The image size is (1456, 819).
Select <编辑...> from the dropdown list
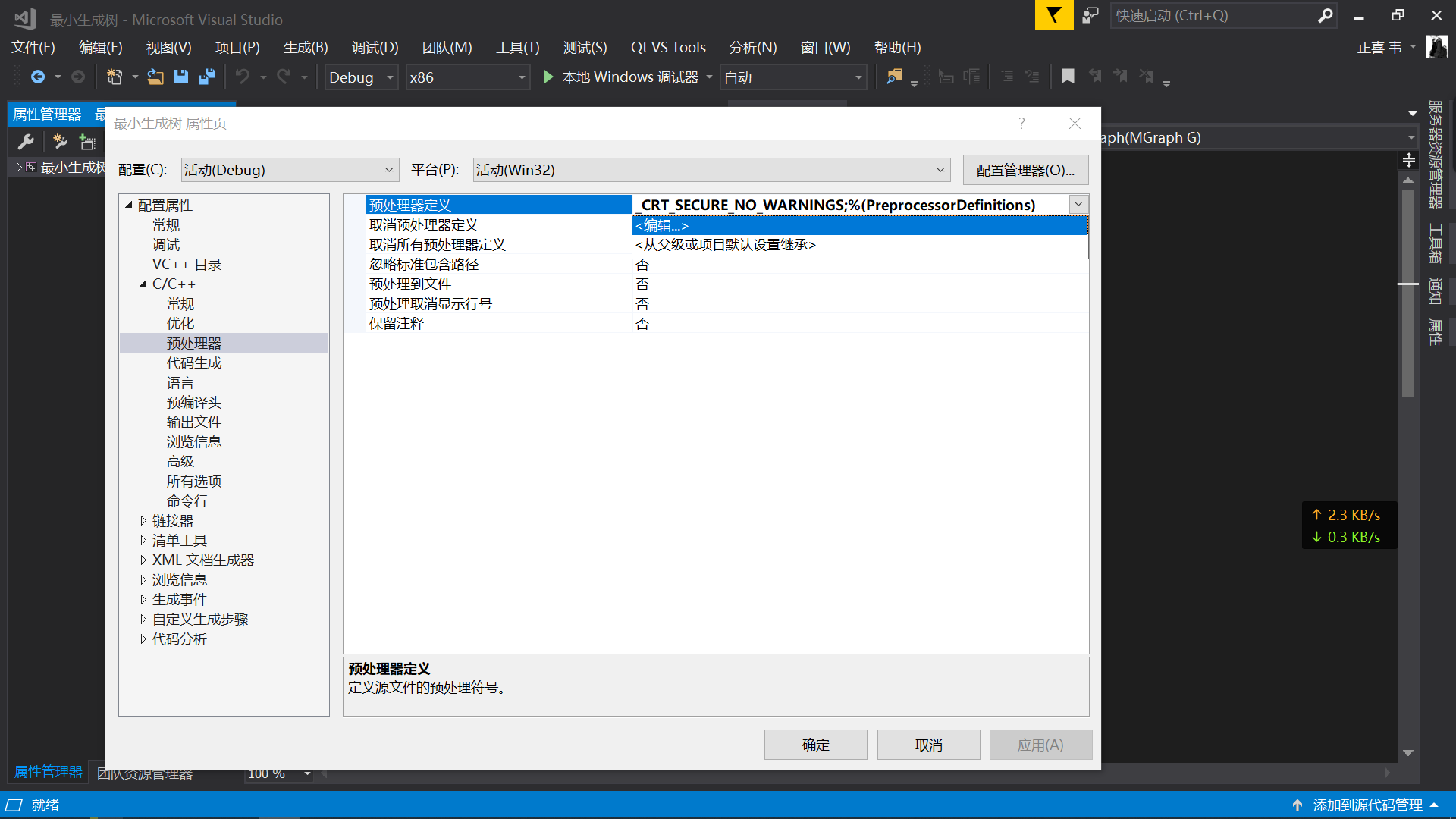[x=860, y=225]
